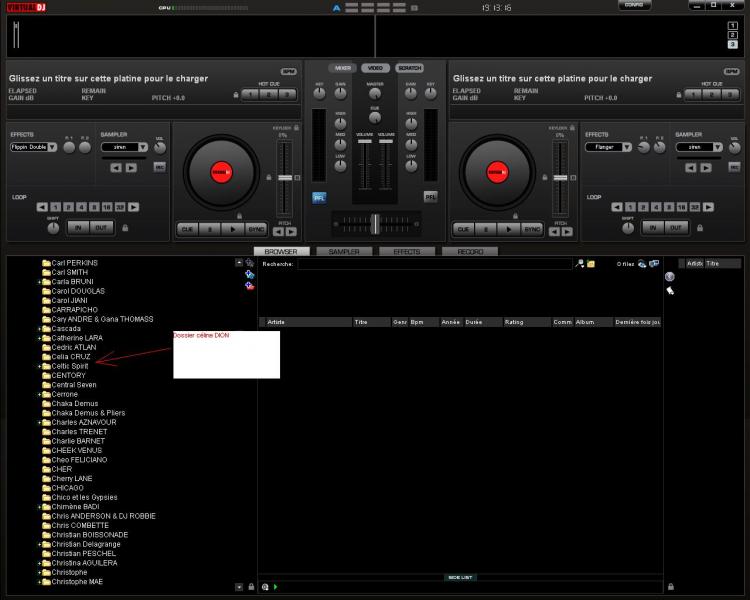Click the loop OUT button on left deck
Screen dimensions: 750x600
tap(102, 227)
